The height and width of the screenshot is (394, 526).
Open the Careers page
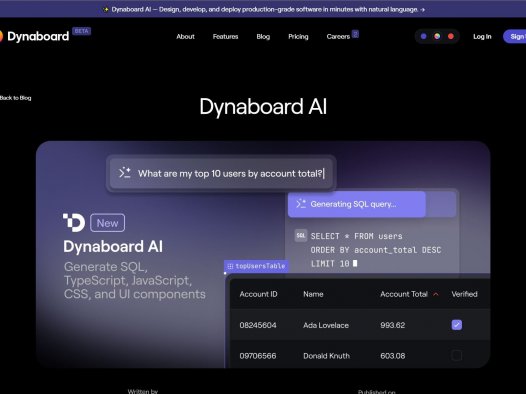pos(338,37)
